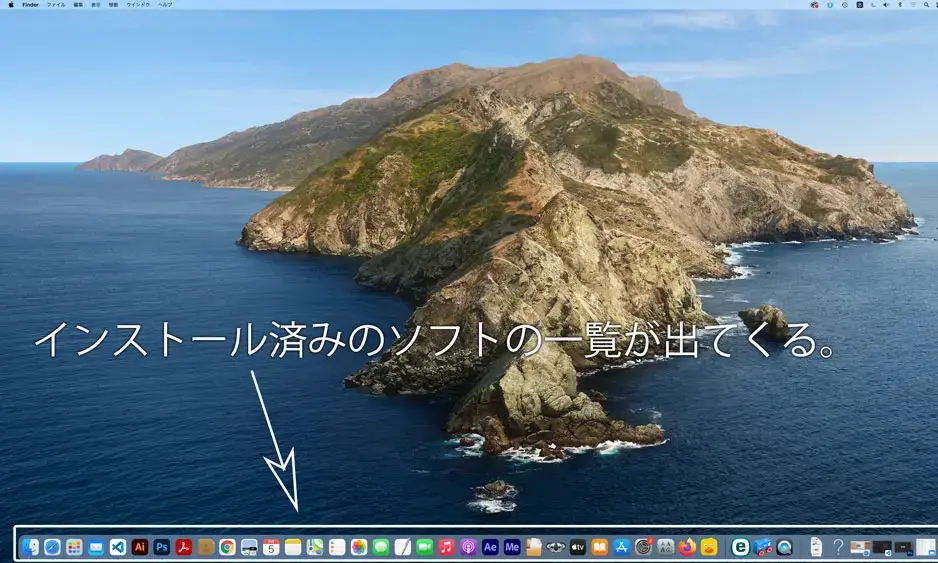Image resolution: width=938 pixels, height=563 pixels.
Task: Open Font Book from the Dock
Action: 665,546
